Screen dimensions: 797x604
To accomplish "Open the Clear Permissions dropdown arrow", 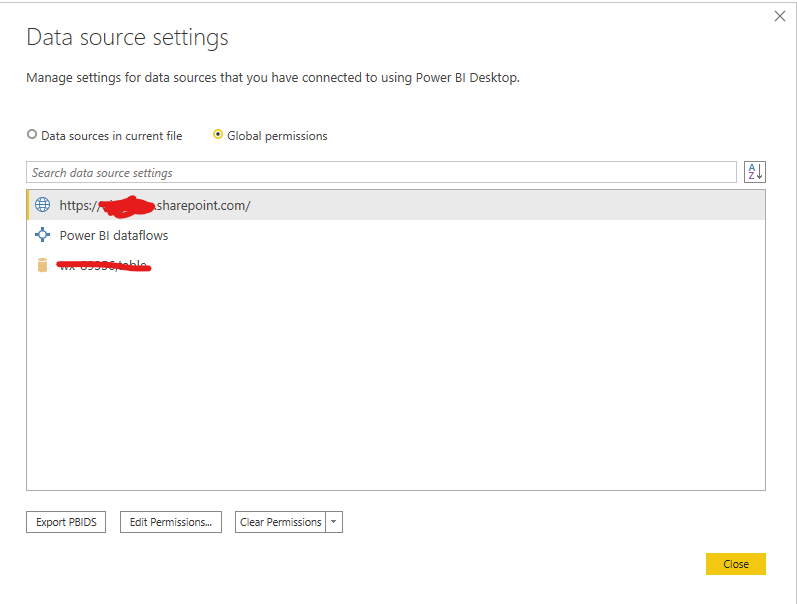I will (x=334, y=522).
